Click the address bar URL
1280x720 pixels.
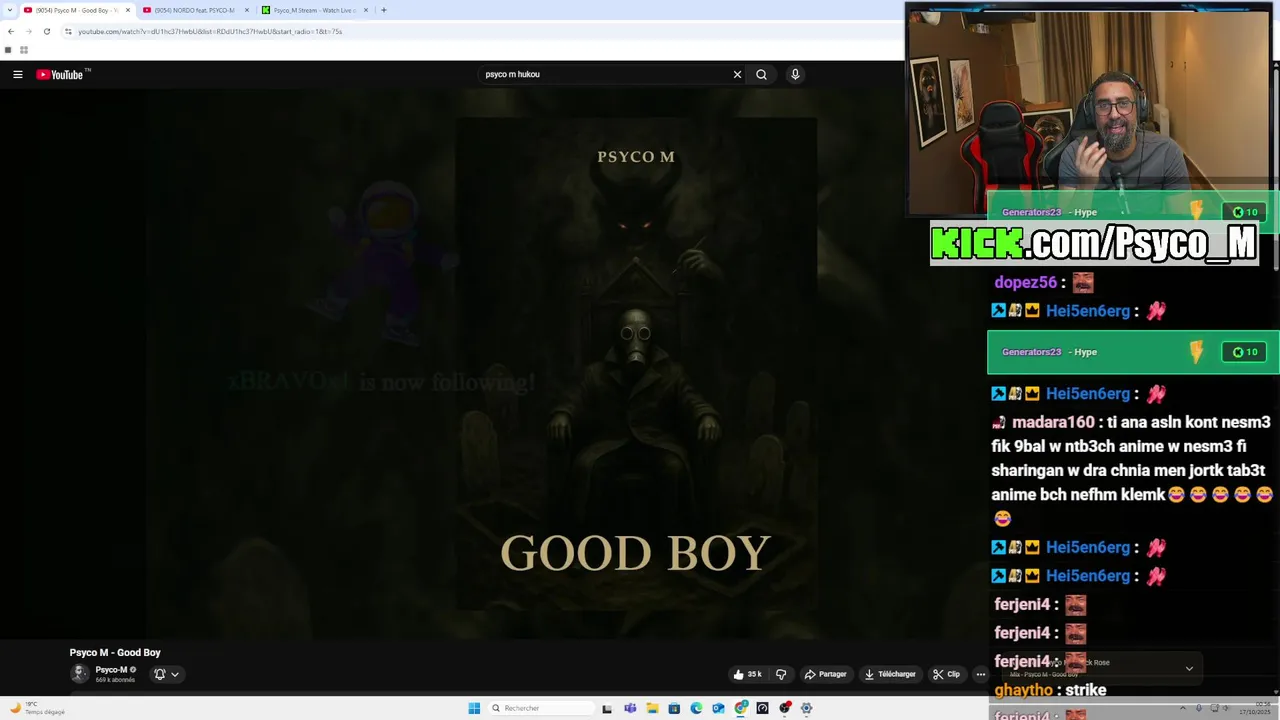[x=210, y=31]
